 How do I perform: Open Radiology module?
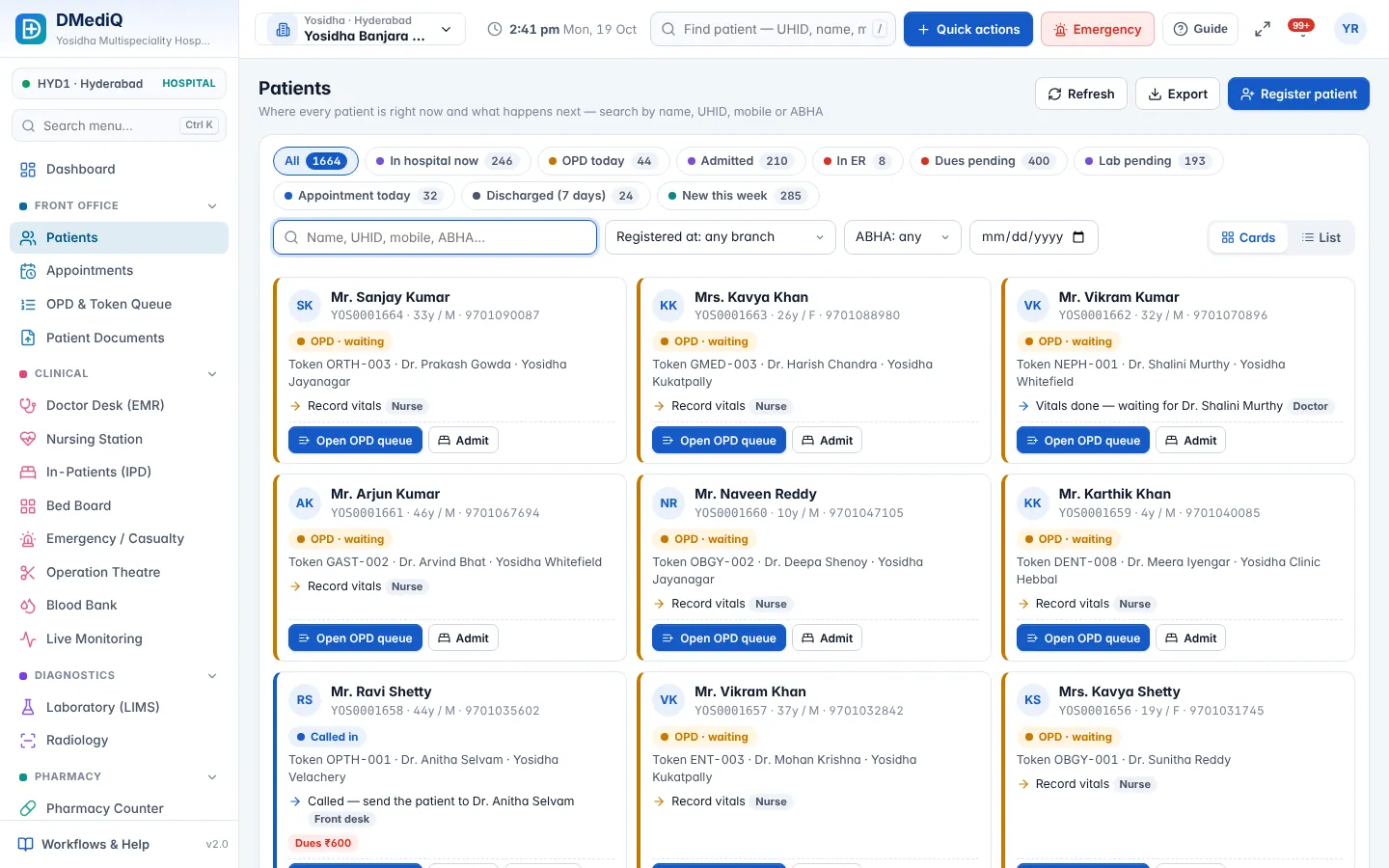[x=119, y=740]
